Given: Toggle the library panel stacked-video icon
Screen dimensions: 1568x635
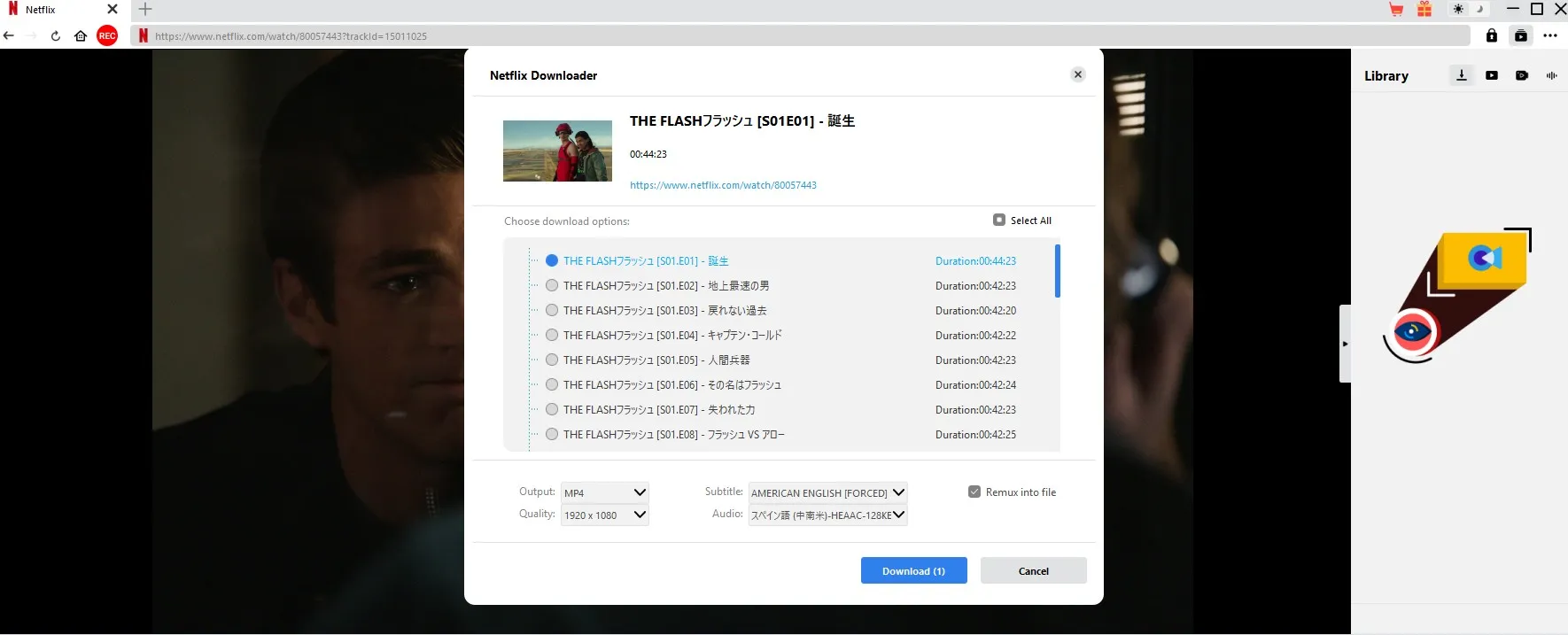Looking at the screenshot, I should pos(1521,35).
